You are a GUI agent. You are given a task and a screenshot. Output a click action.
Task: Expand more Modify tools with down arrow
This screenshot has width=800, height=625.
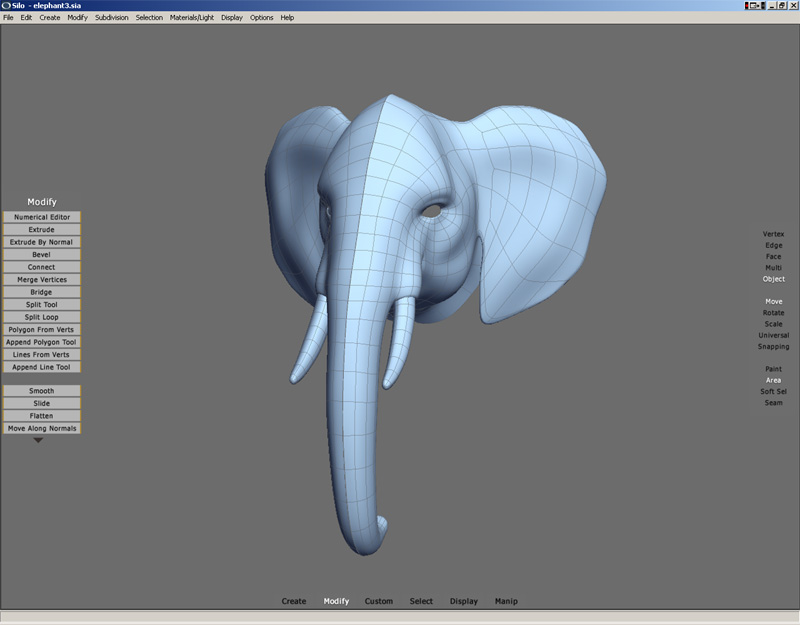pyautogui.click(x=38, y=440)
